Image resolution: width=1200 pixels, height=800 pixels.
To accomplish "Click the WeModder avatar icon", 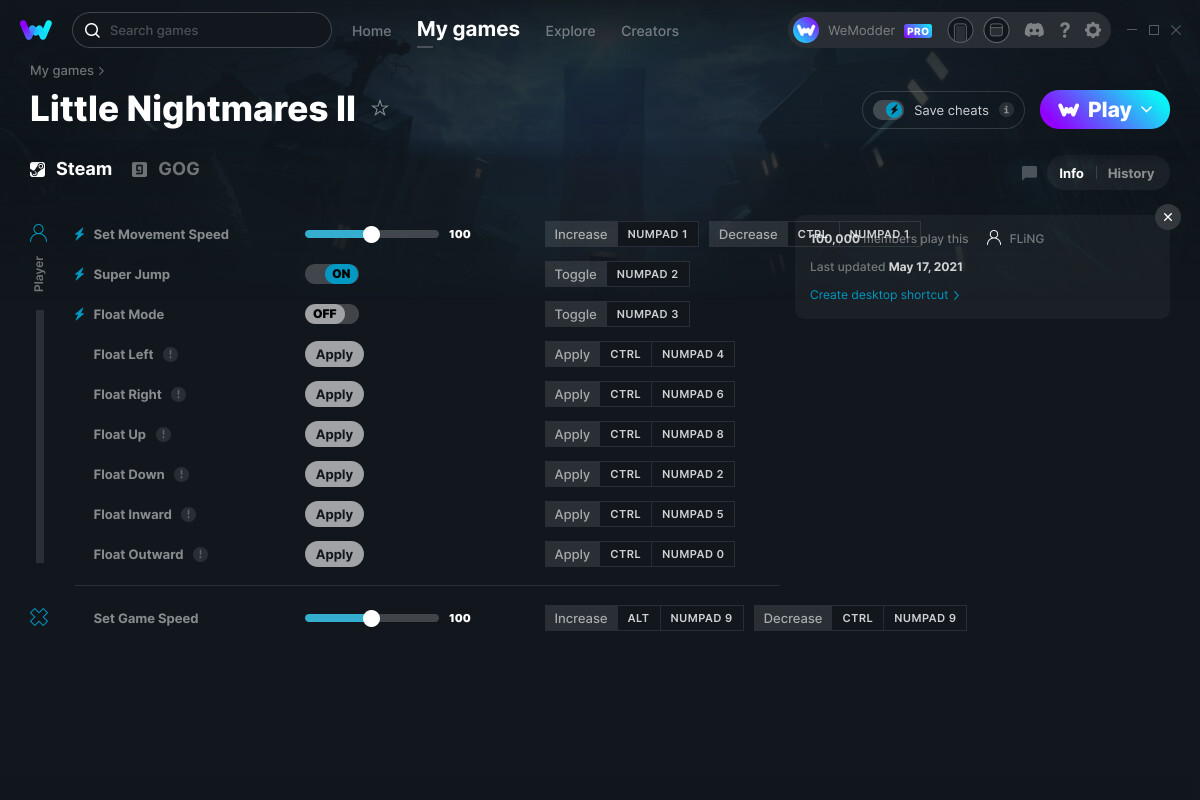I will pyautogui.click(x=806, y=30).
